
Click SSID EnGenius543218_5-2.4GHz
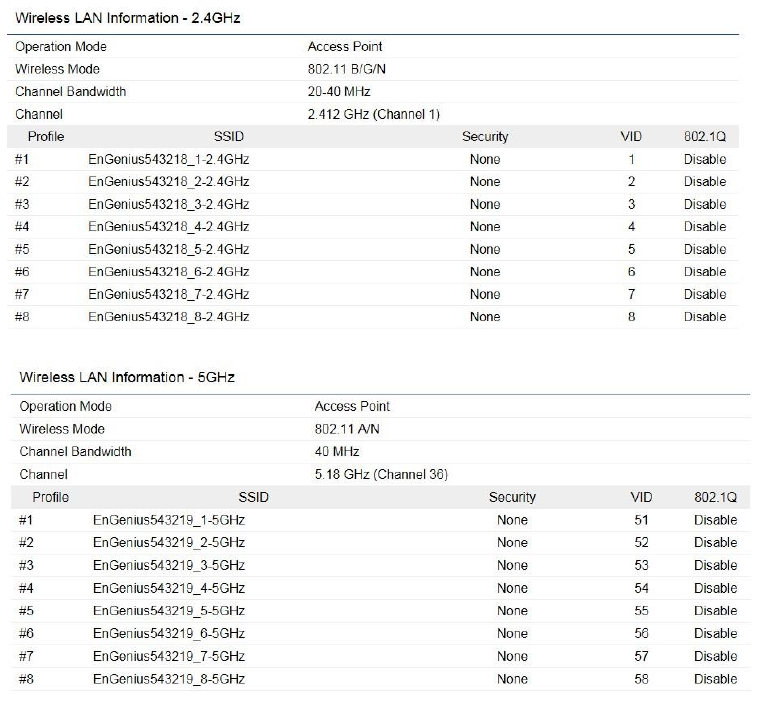pyautogui.click(x=169, y=249)
